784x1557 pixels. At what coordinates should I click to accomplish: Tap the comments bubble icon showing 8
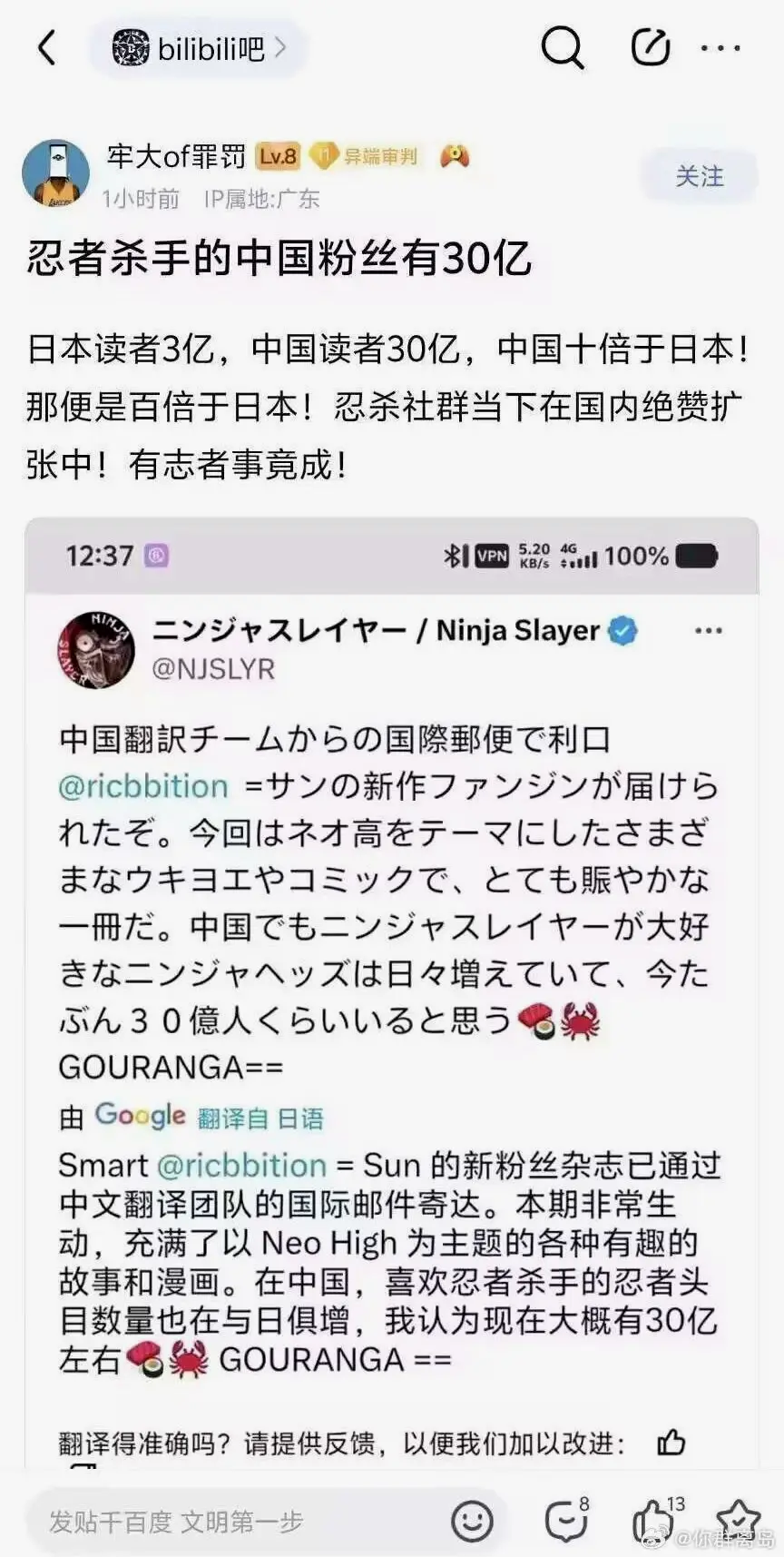click(x=568, y=1520)
